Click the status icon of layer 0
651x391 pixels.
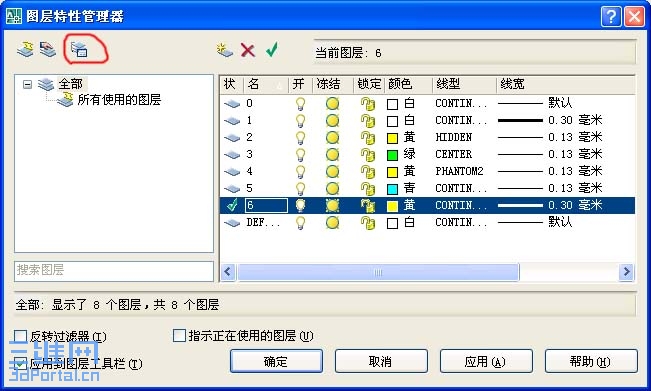(x=232, y=103)
